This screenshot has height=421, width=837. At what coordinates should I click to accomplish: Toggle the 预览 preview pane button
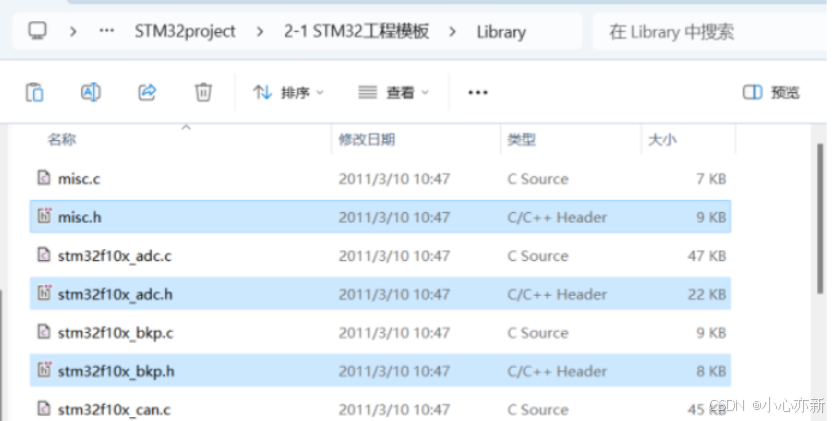tap(771, 92)
